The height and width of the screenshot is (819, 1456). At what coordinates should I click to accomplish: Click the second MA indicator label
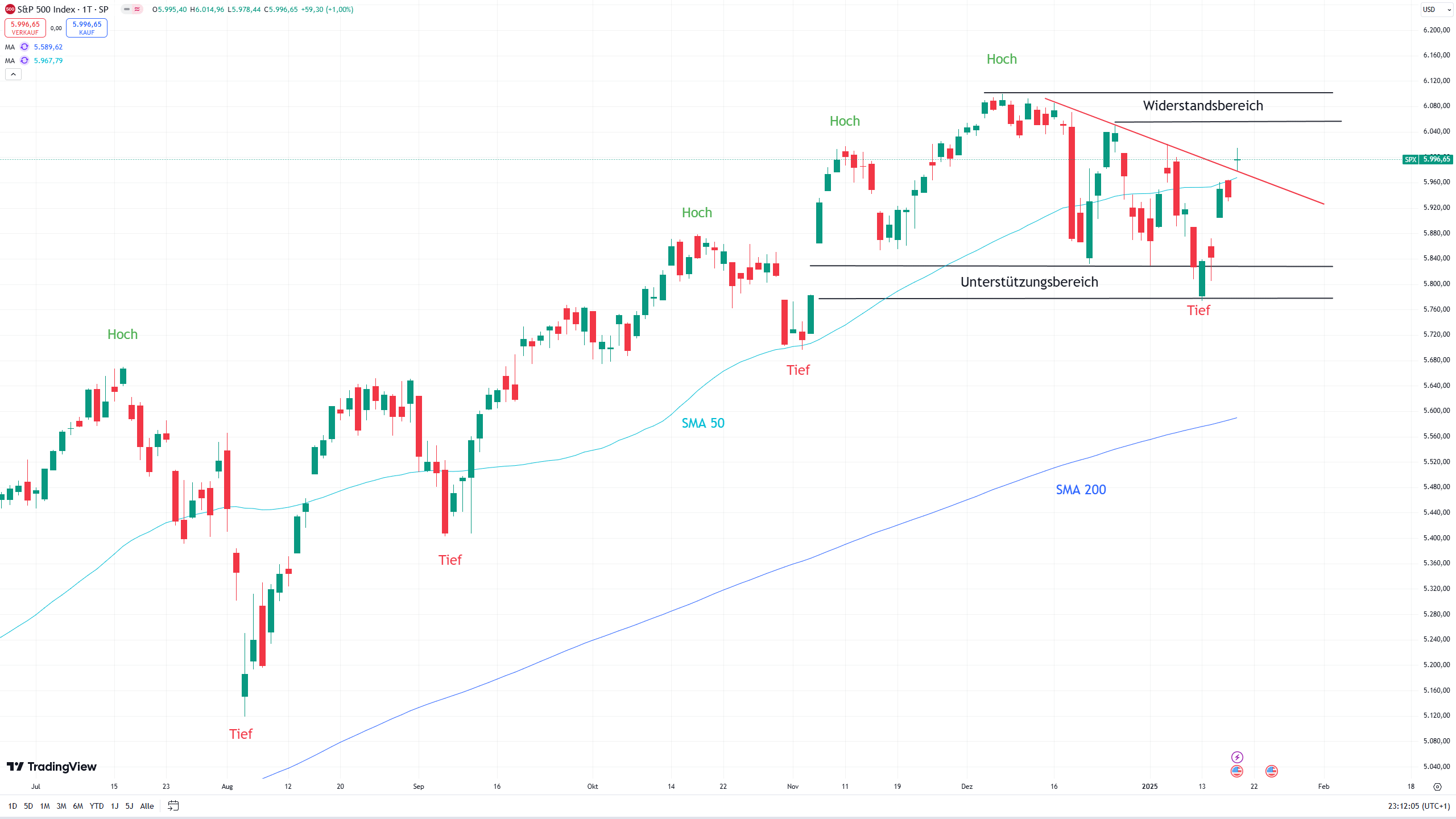tap(10, 60)
